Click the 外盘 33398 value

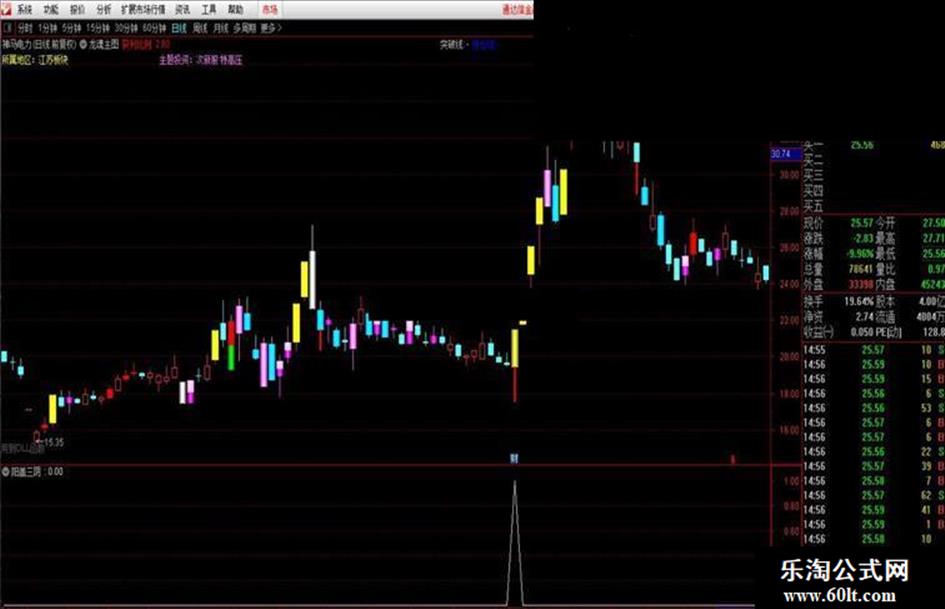[861, 284]
